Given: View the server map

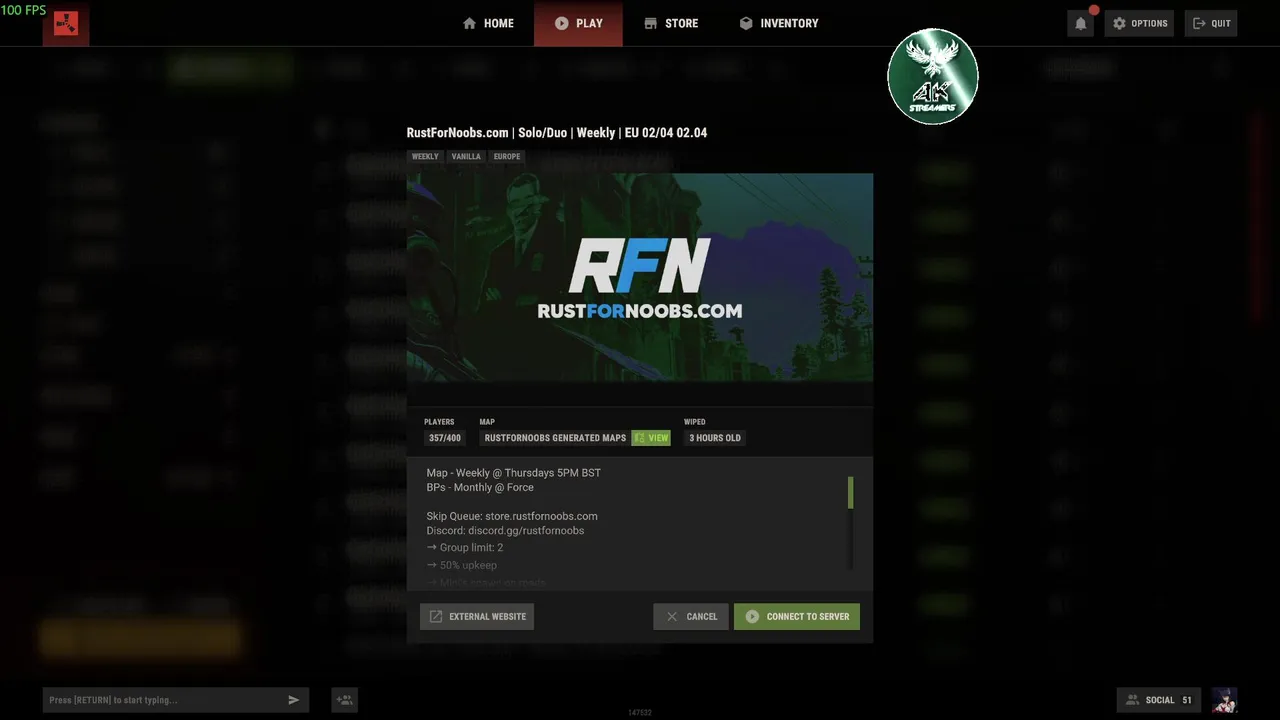Looking at the screenshot, I should 651,438.
